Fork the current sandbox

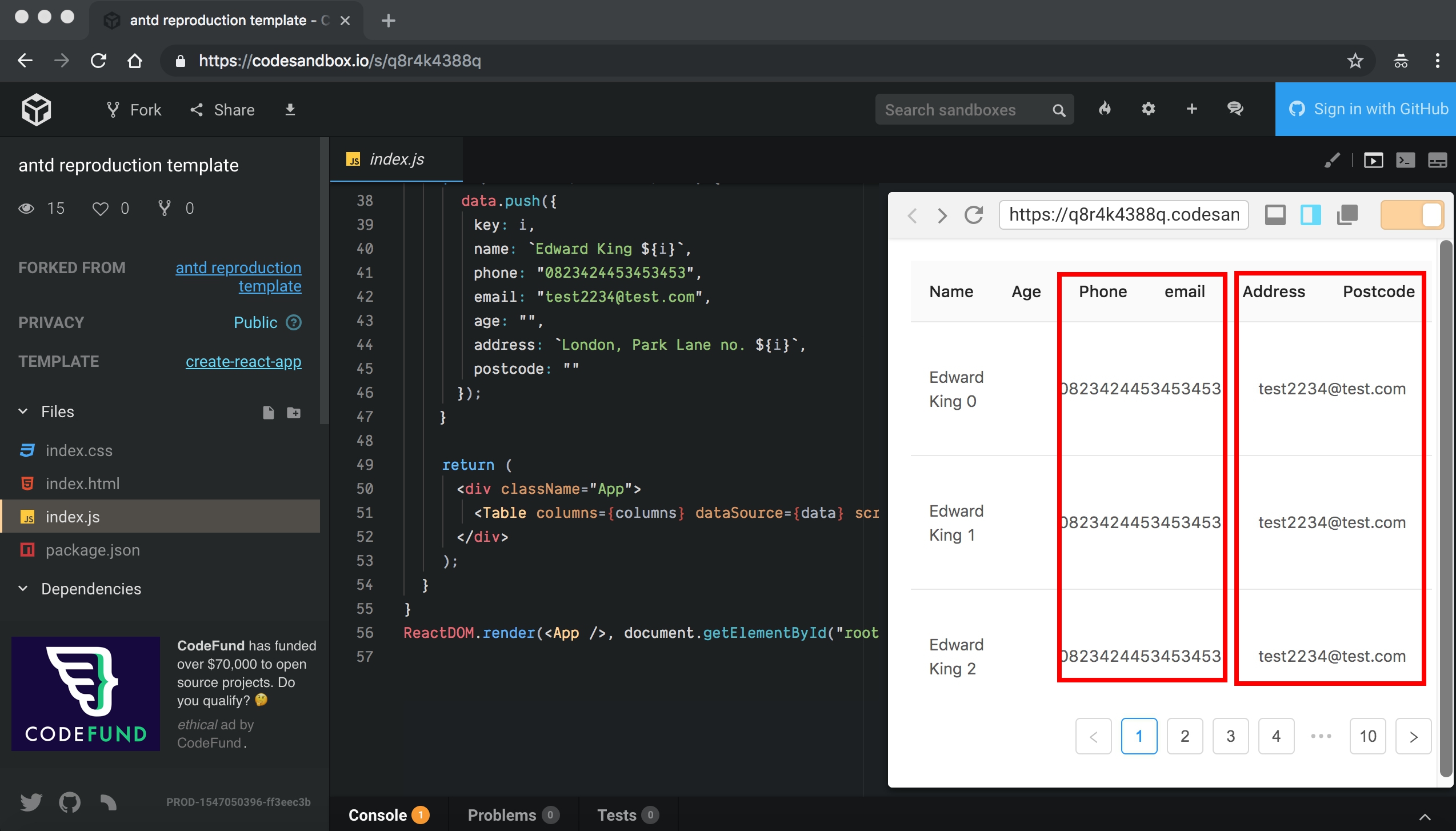(x=133, y=109)
